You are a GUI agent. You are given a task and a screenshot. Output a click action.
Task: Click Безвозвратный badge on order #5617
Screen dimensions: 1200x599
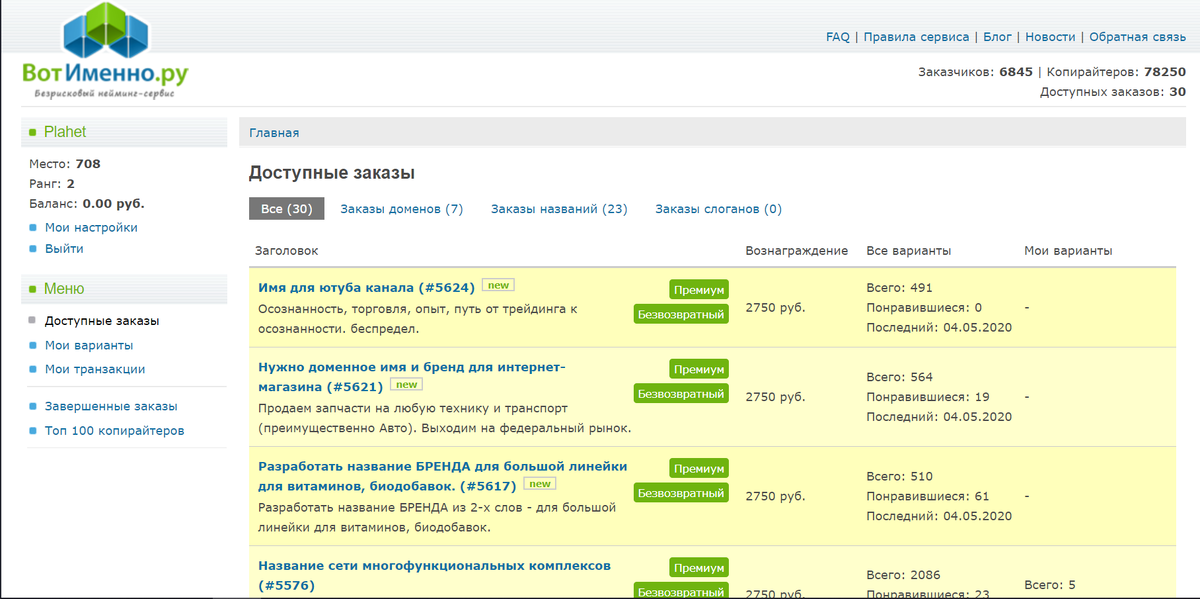[x=681, y=493]
